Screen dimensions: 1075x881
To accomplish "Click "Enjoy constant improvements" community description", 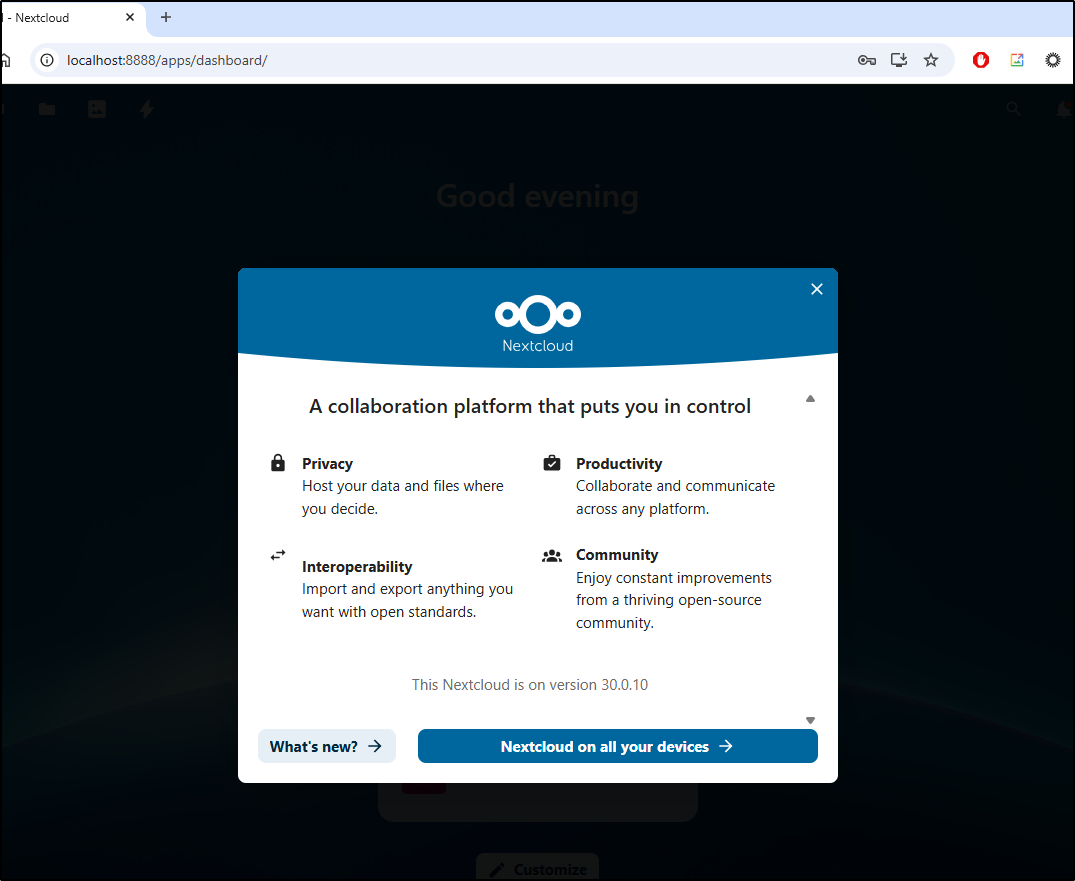I will [674, 600].
